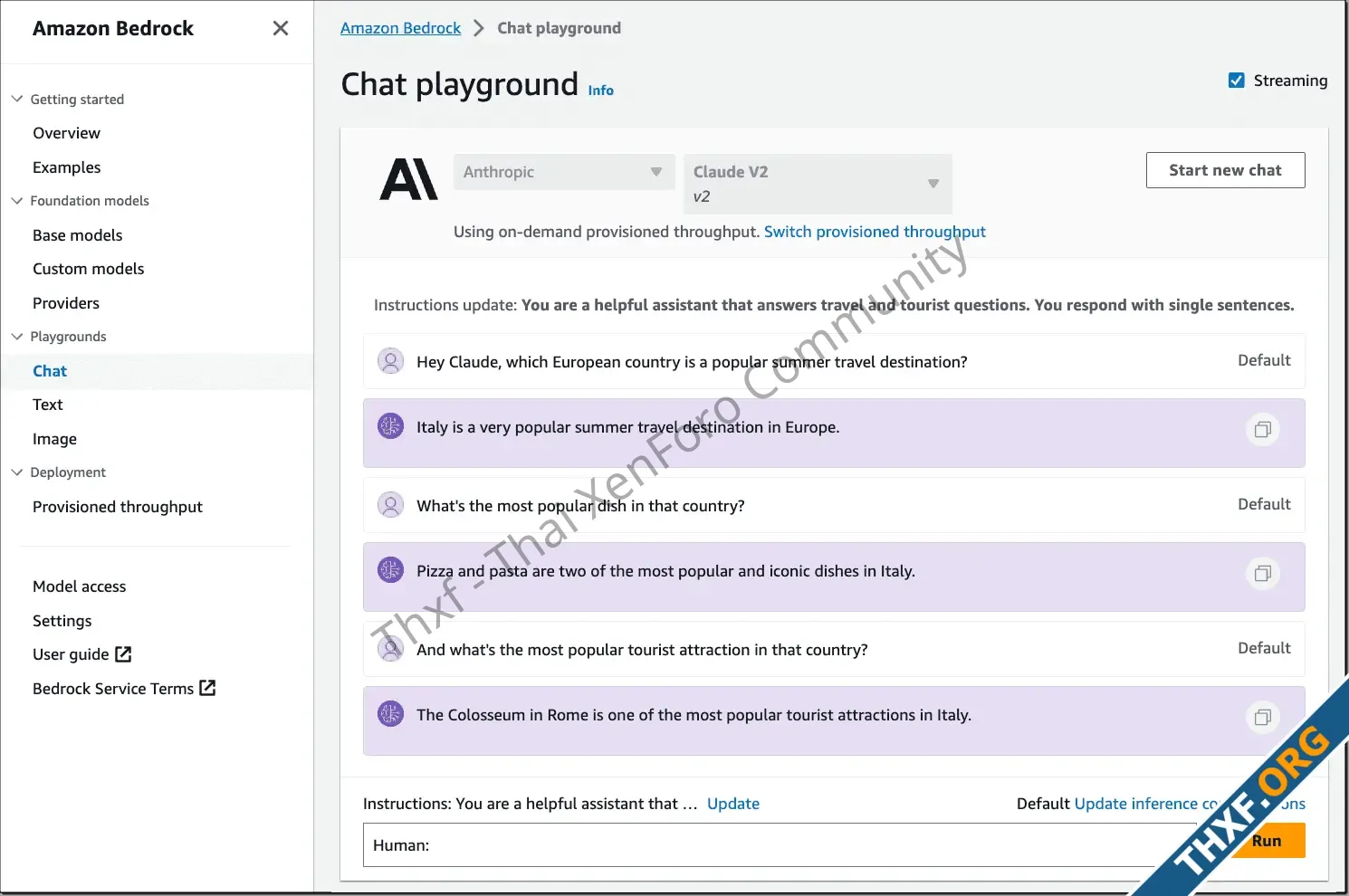1349x896 pixels.
Task: Click Start new chat button
Action: coord(1225,170)
